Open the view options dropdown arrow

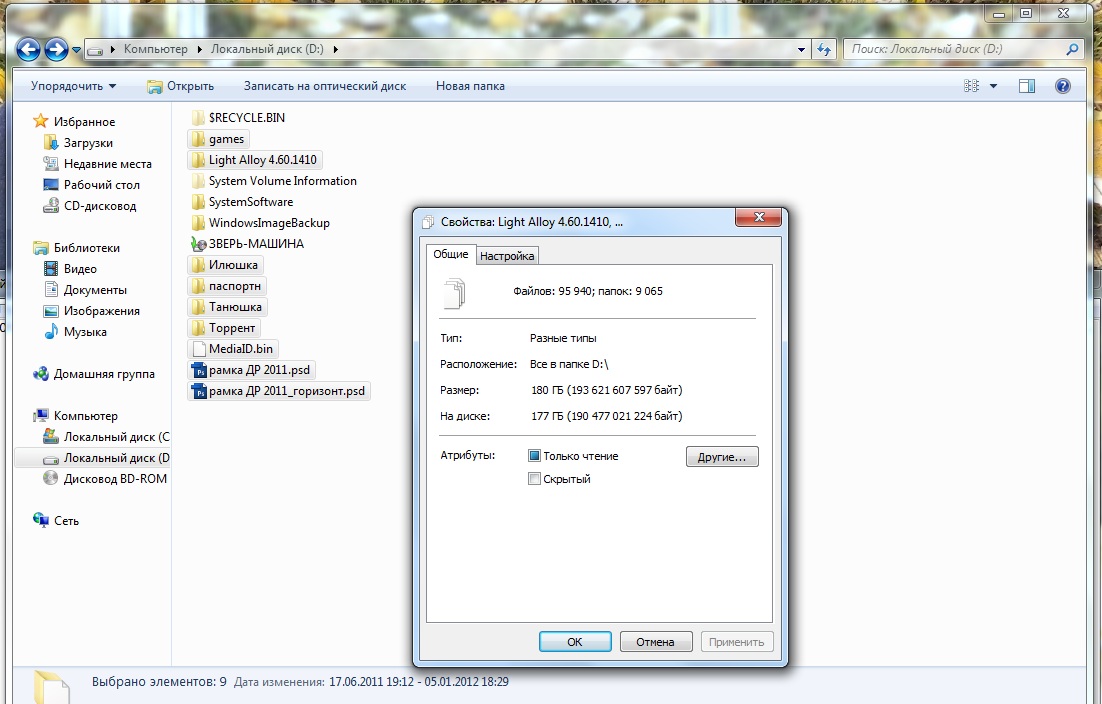point(993,86)
